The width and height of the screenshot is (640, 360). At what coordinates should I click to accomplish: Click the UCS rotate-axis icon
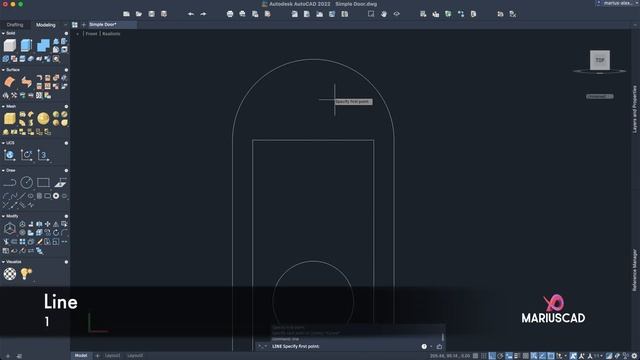point(27,155)
